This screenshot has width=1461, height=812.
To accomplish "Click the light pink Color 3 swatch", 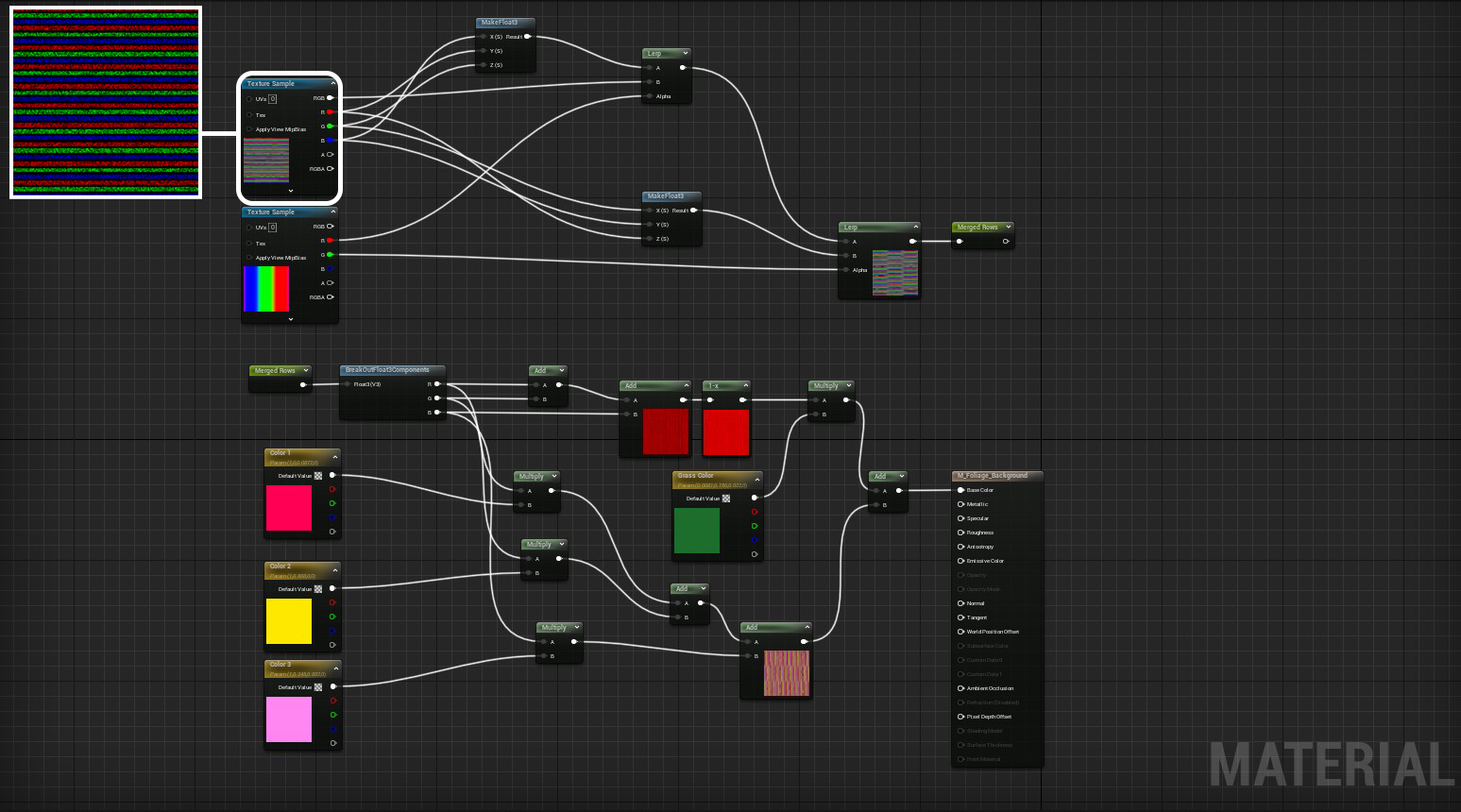I will 289,719.
